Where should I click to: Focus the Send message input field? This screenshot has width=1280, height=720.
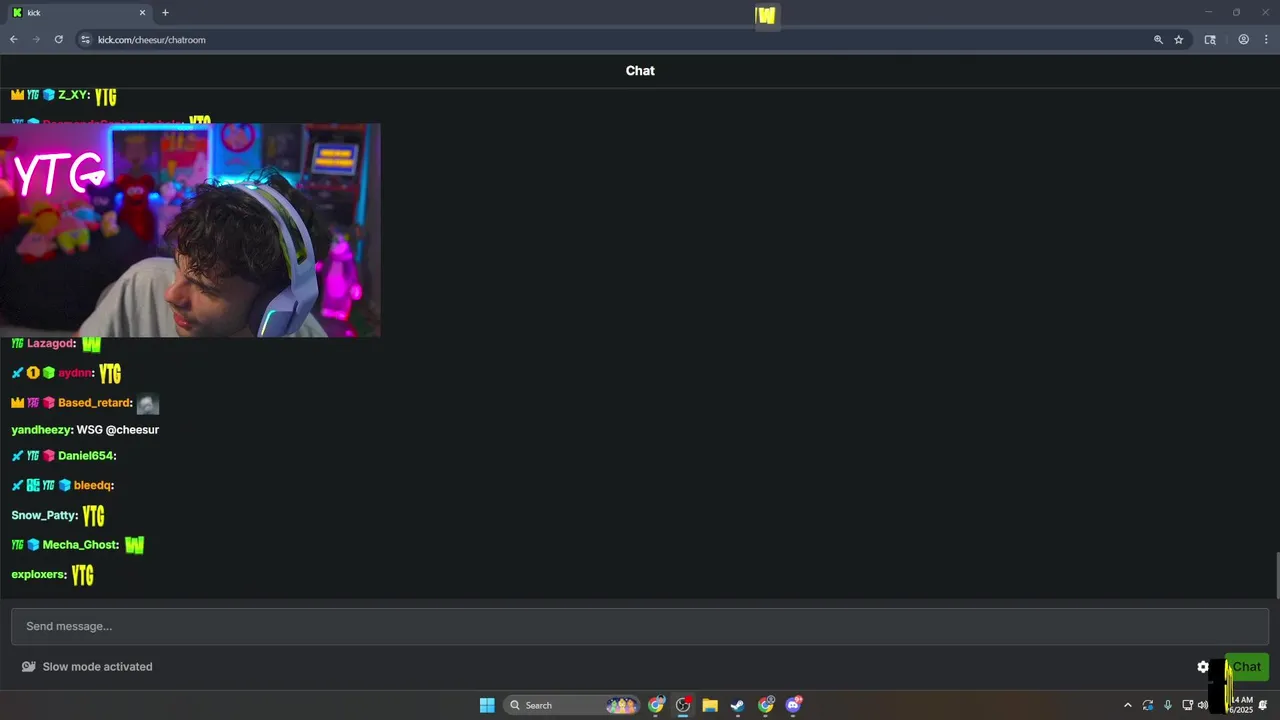pyautogui.click(x=640, y=626)
